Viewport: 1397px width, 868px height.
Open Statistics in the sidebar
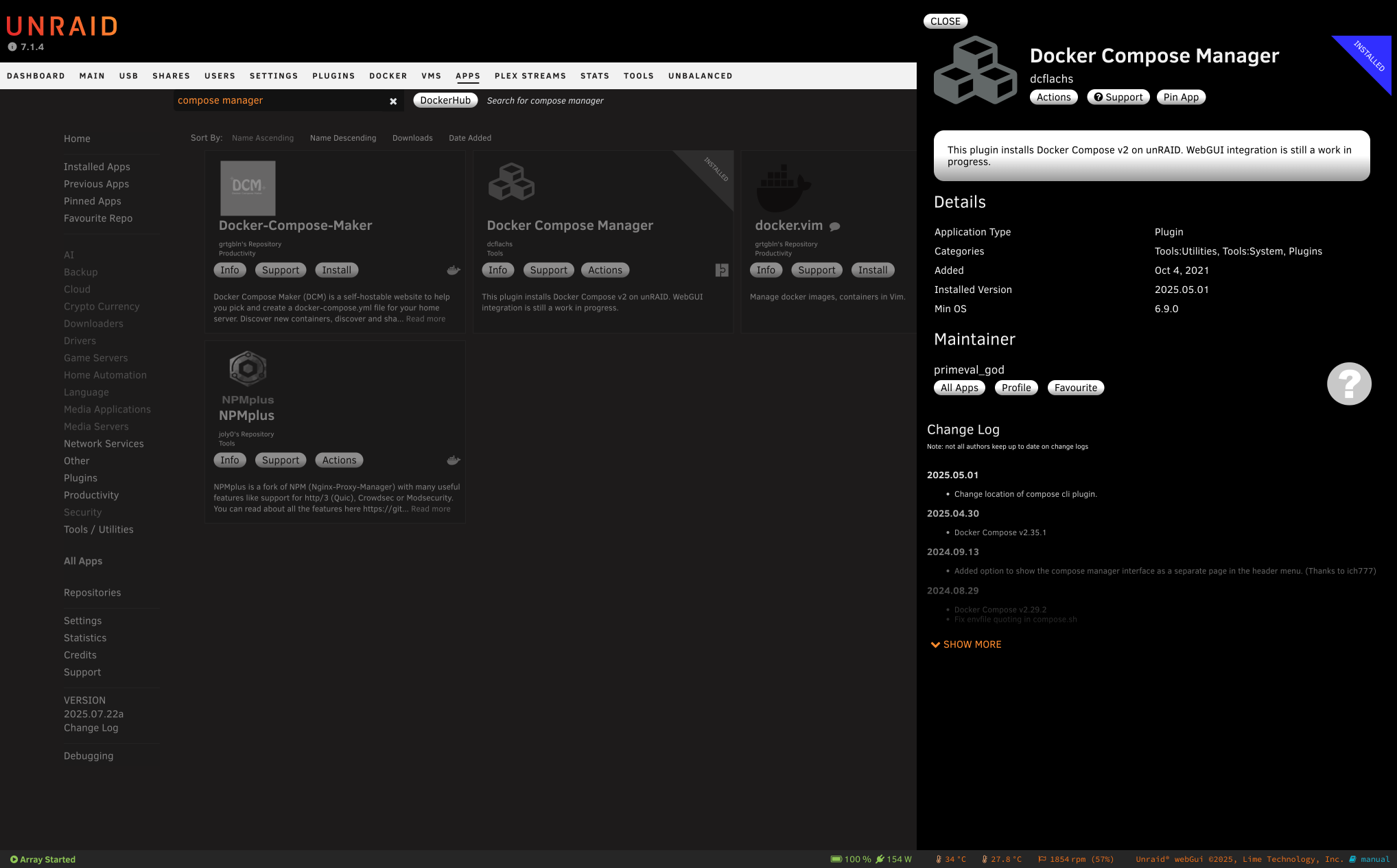85,638
